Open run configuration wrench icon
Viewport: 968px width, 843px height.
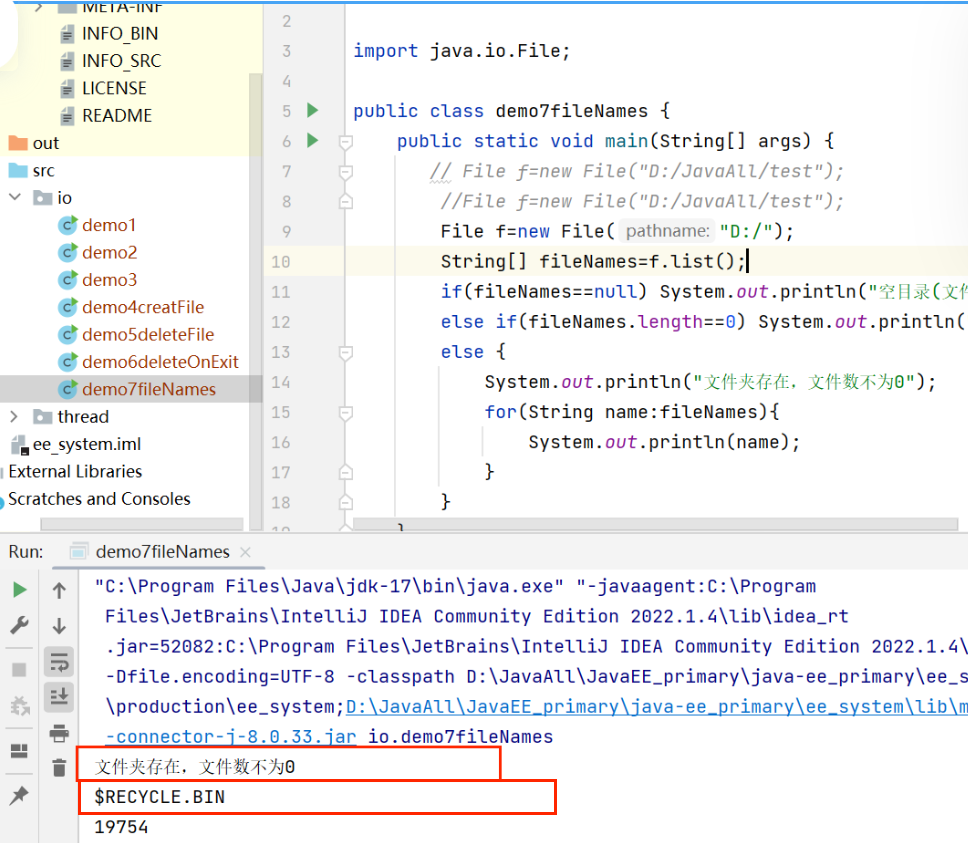click(20, 626)
